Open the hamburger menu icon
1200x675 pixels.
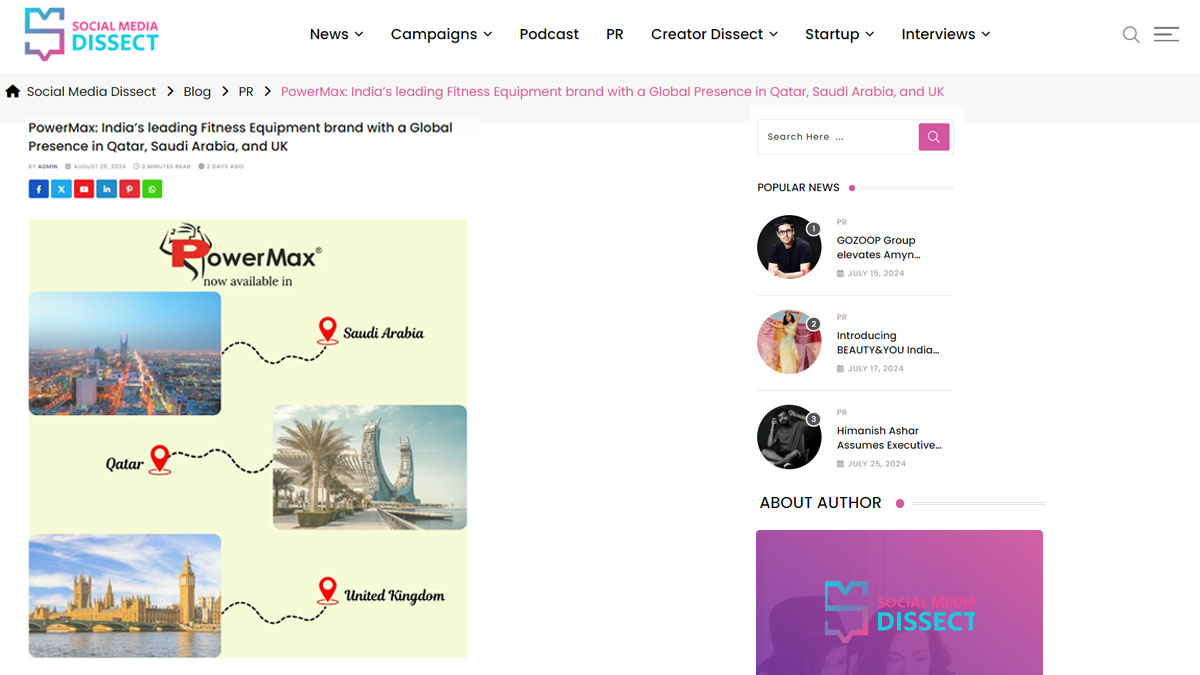(1166, 34)
